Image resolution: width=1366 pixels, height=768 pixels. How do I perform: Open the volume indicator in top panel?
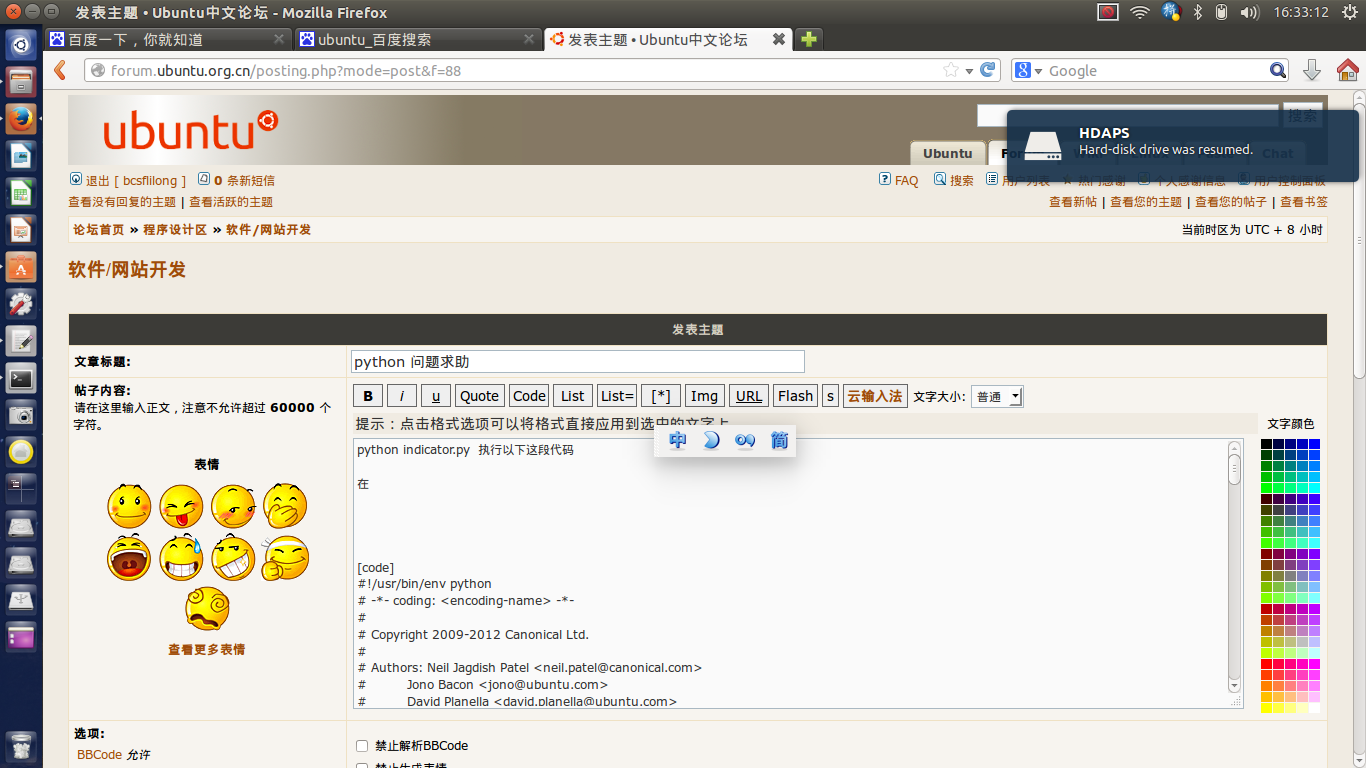point(1249,12)
